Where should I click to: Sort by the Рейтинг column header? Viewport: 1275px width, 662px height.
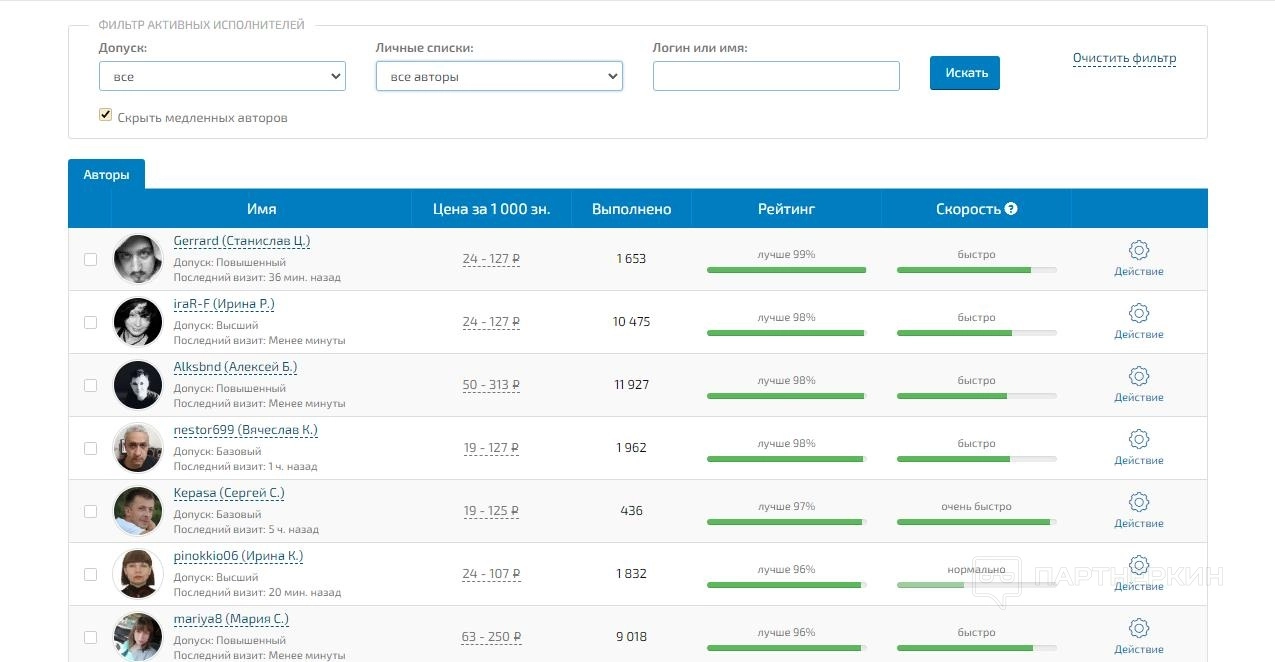786,209
